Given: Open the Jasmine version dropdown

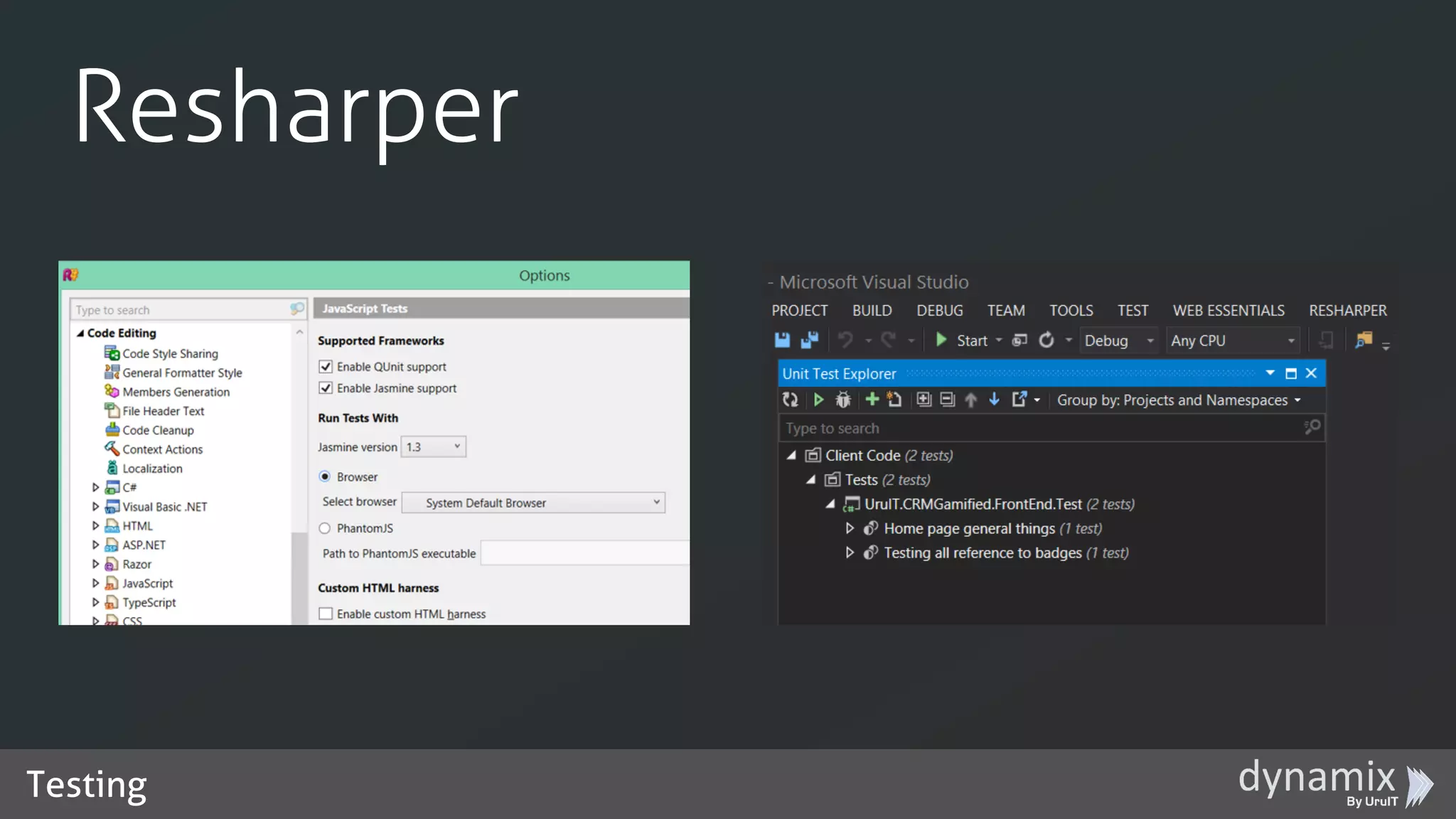Looking at the screenshot, I should pos(433,447).
